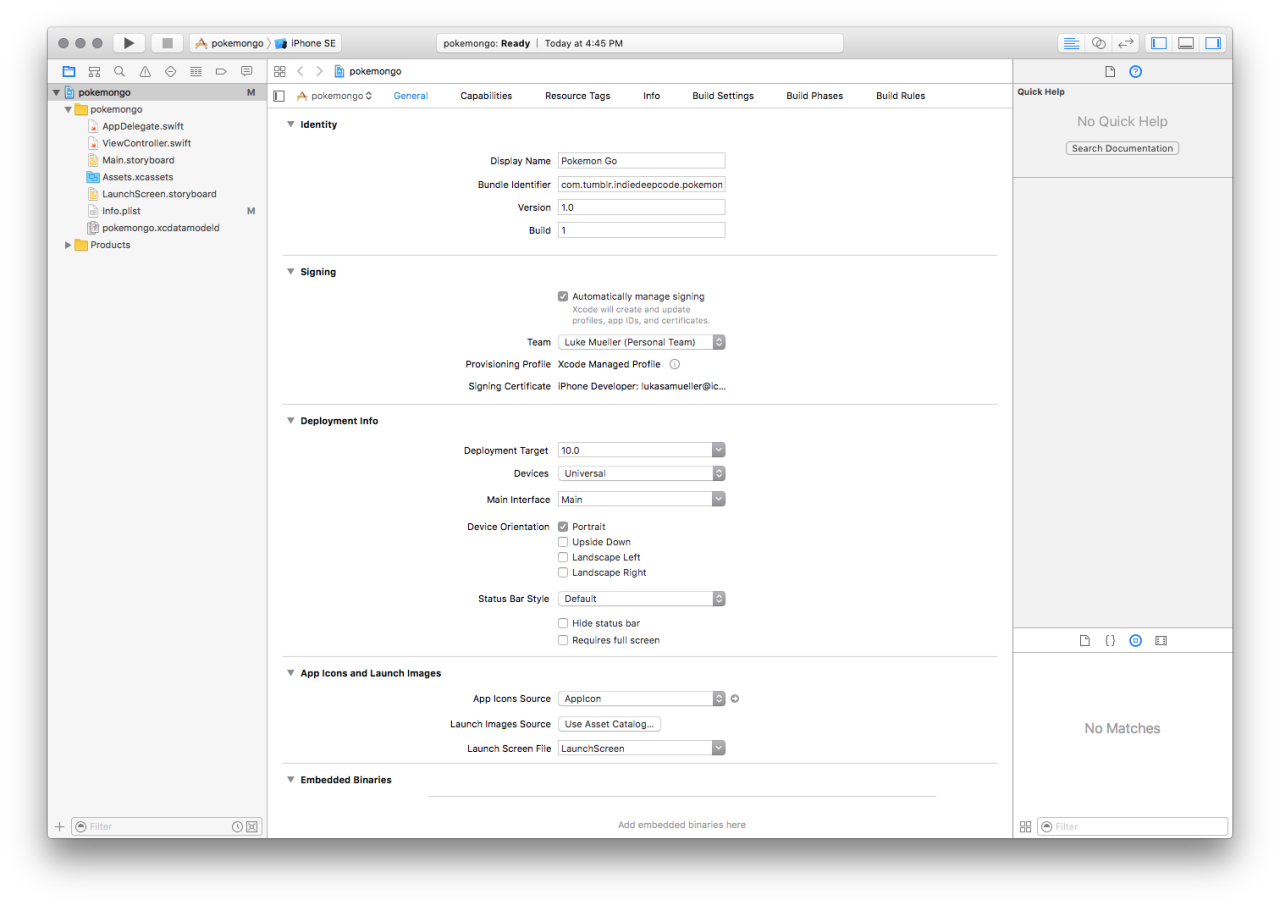Open the related items grid menu
The width and height of the screenshot is (1280, 906).
[280, 71]
